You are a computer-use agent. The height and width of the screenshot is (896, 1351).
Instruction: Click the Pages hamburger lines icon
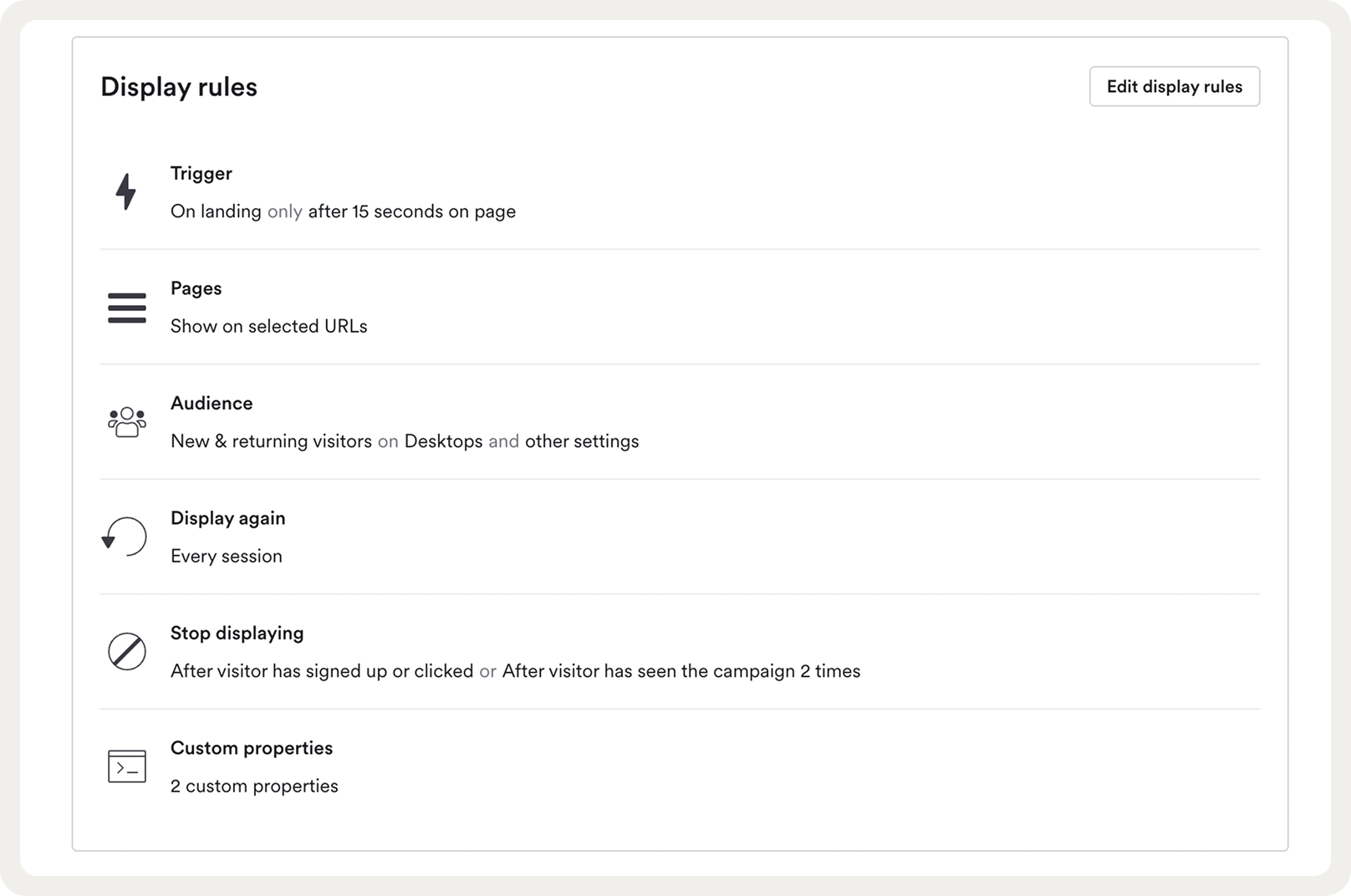pos(127,308)
